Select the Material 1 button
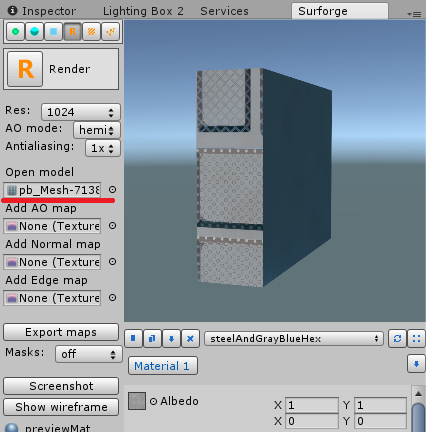426x432 pixels. [x=163, y=366]
